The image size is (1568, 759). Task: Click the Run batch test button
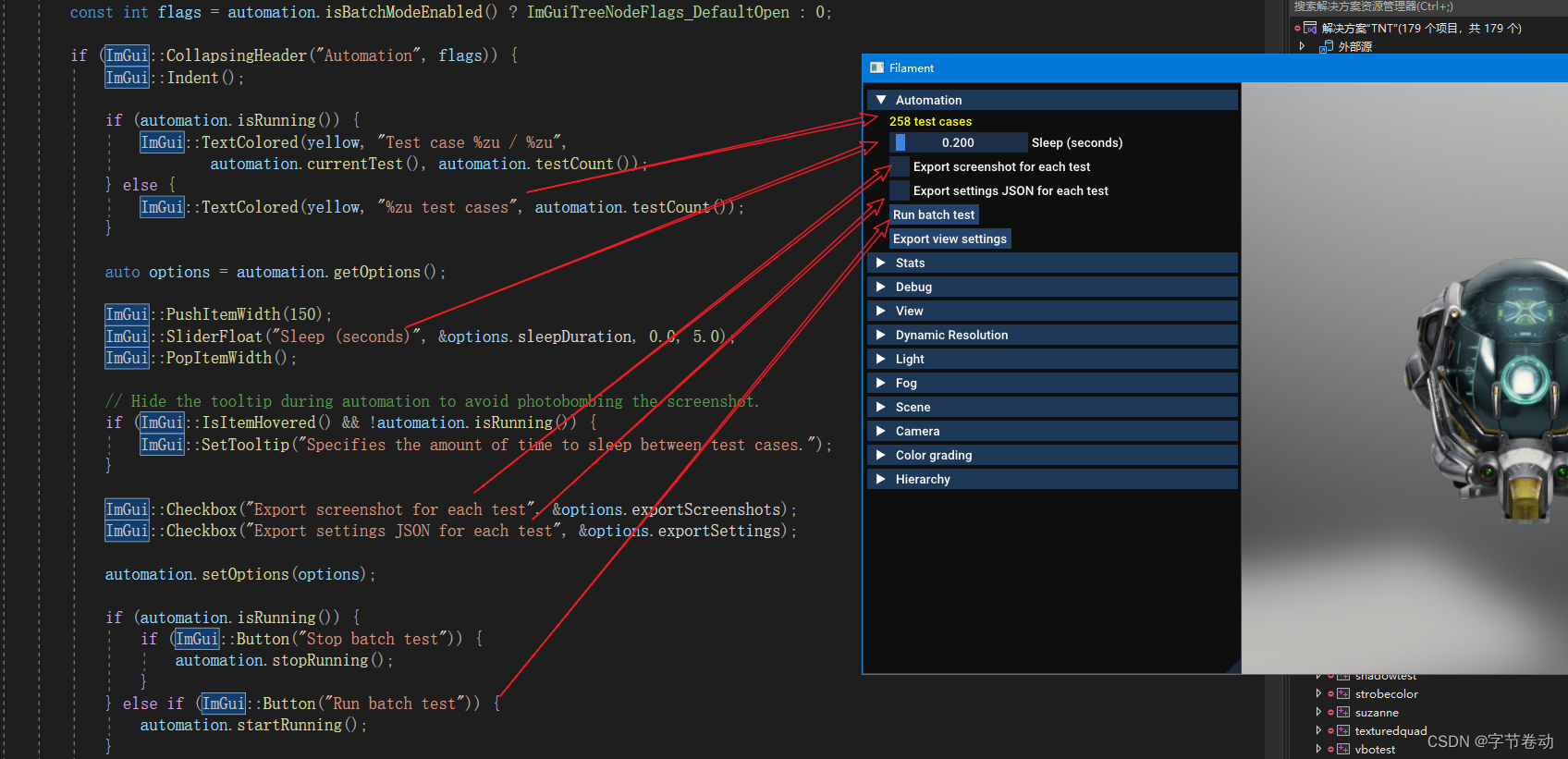[934, 214]
